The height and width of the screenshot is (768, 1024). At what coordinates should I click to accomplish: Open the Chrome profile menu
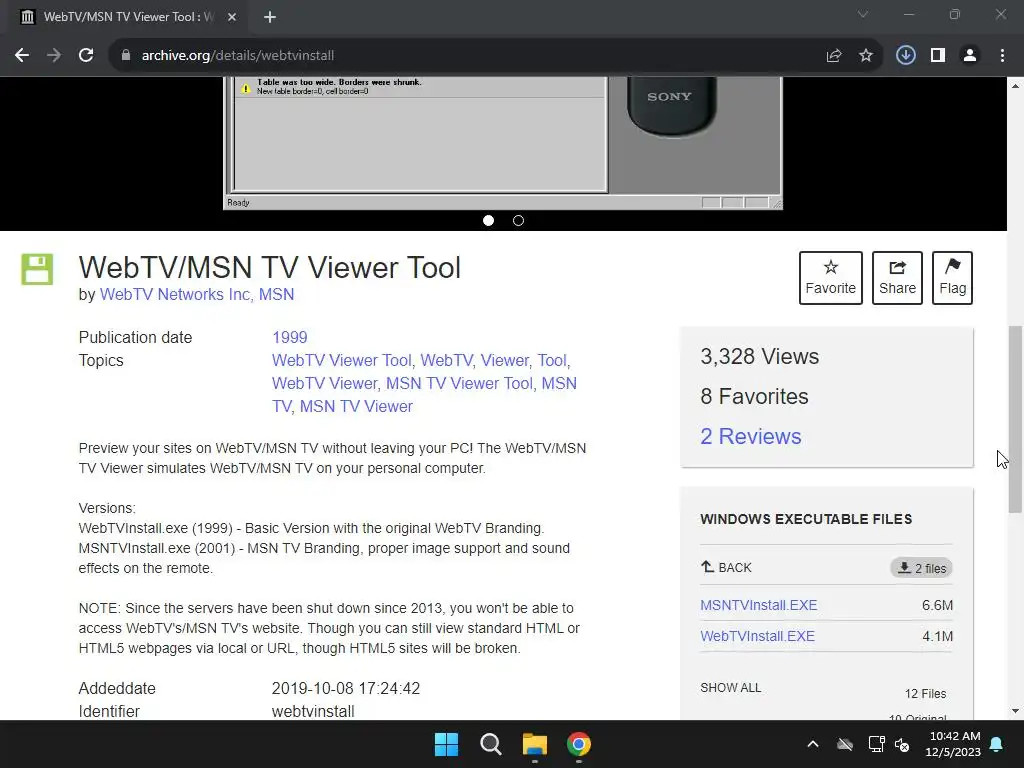point(970,56)
